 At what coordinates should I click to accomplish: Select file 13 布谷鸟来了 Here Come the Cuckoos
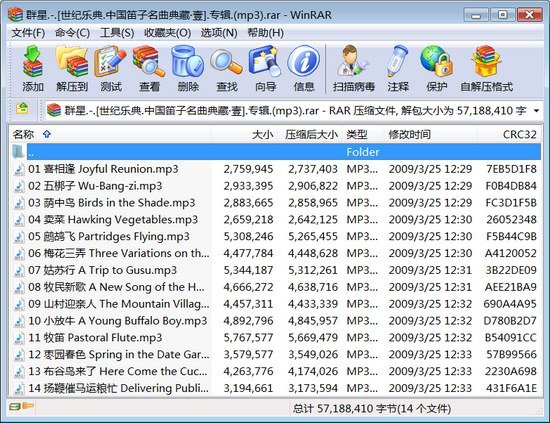coord(276,371)
